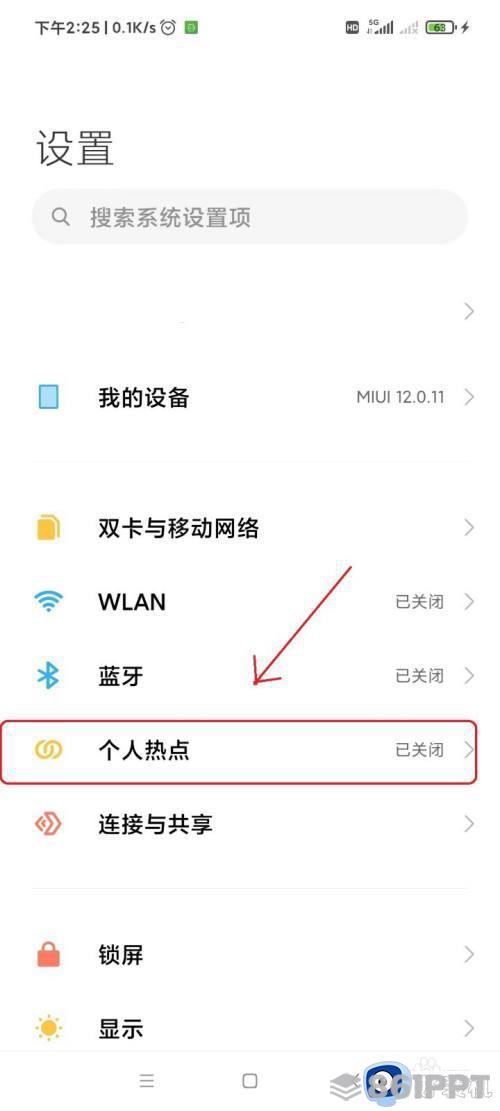Tap the Lock Screen (锁屏) padlock icon

point(49,954)
